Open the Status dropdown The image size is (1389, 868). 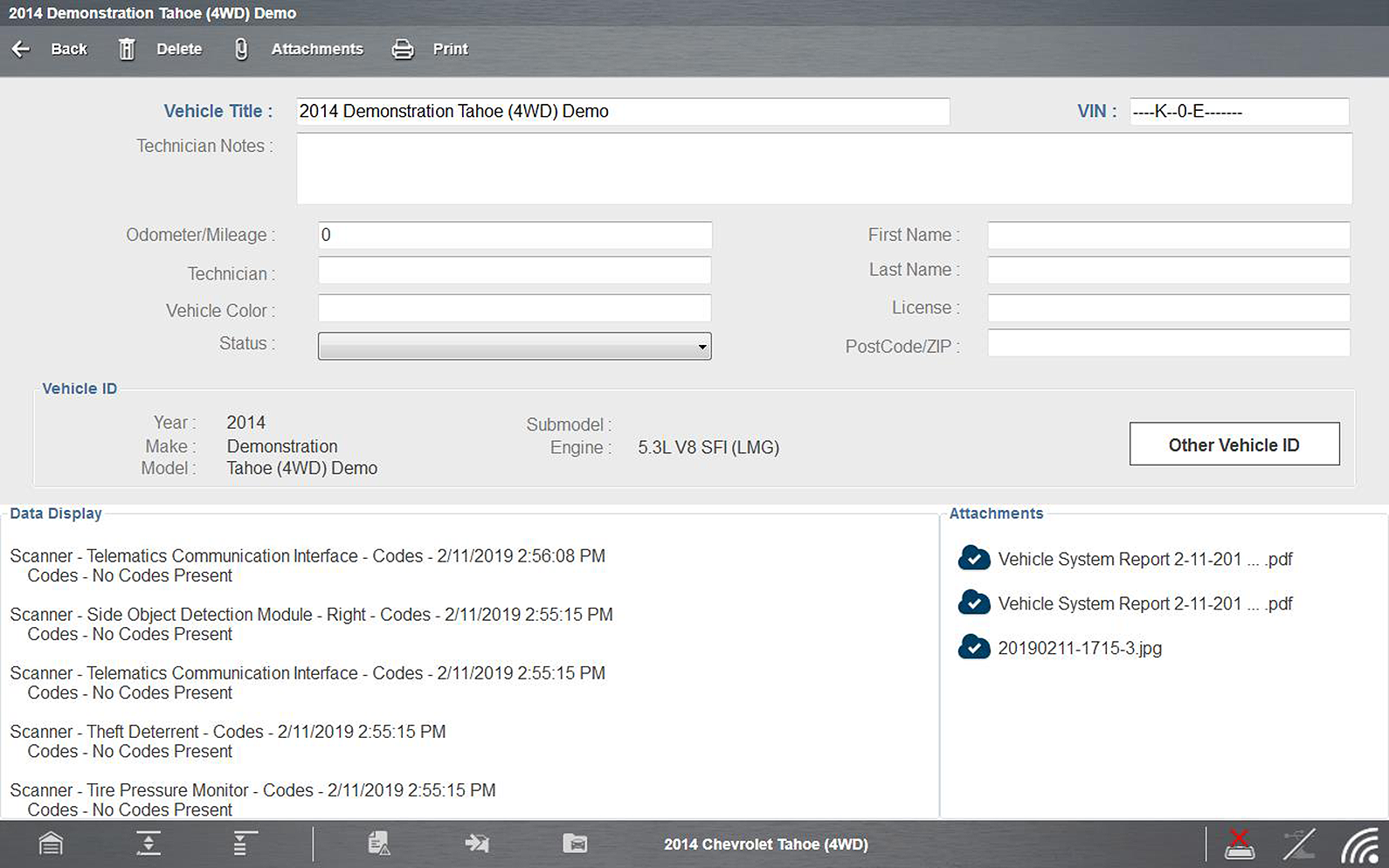[515, 347]
